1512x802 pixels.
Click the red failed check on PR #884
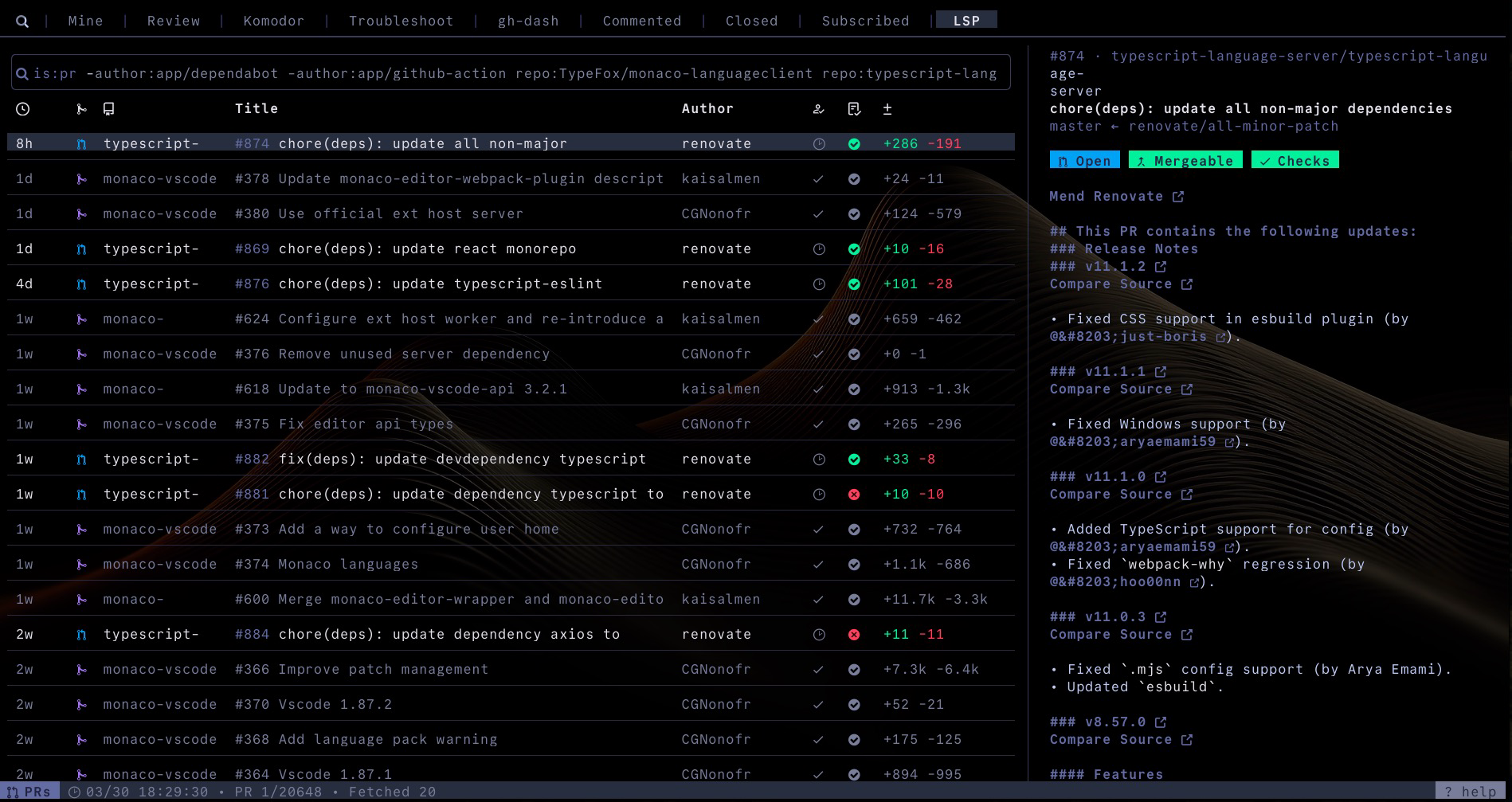click(x=854, y=635)
